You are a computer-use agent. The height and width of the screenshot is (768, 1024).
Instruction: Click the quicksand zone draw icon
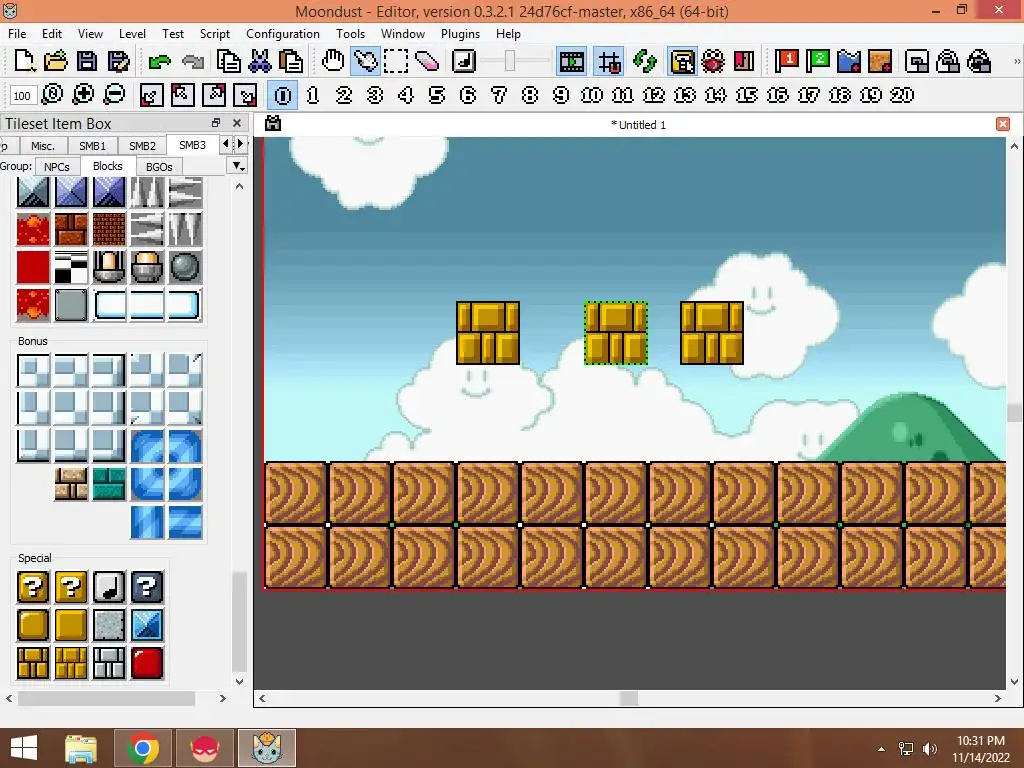880,61
